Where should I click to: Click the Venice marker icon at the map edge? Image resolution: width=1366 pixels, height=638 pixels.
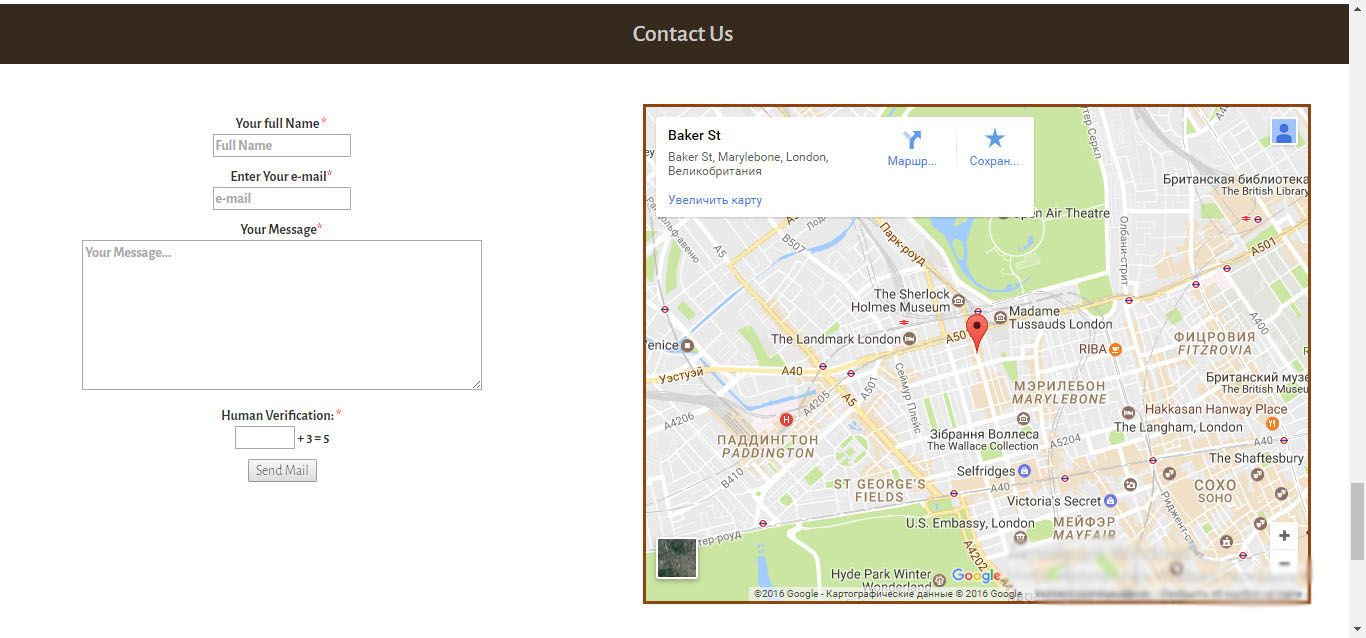point(688,345)
